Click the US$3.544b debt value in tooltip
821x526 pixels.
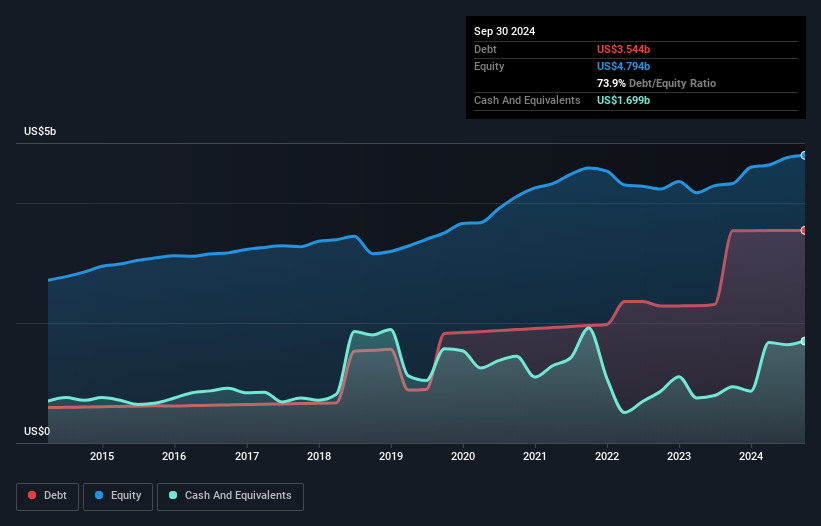pyautogui.click(x=623, y=49)
